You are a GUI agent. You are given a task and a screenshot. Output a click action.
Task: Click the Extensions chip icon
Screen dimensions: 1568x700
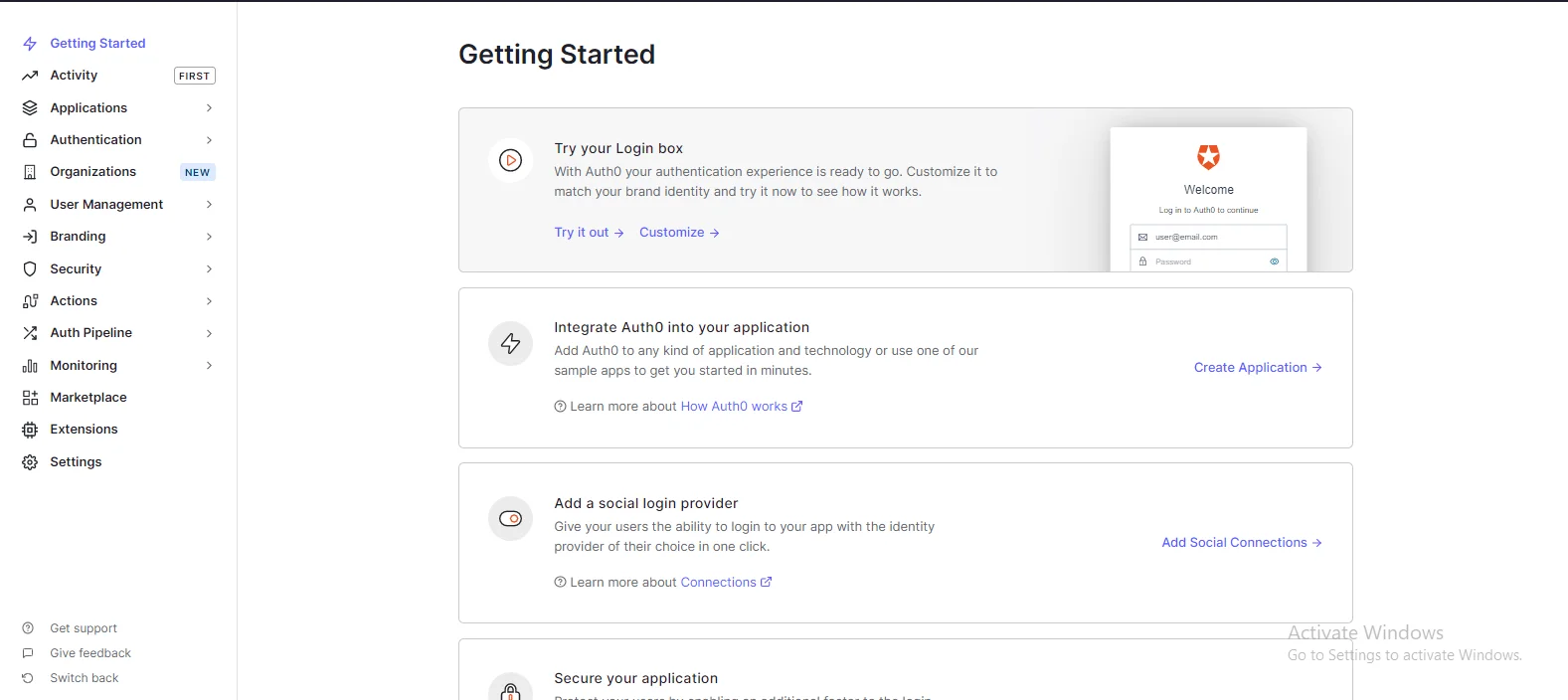pos(30,430)
